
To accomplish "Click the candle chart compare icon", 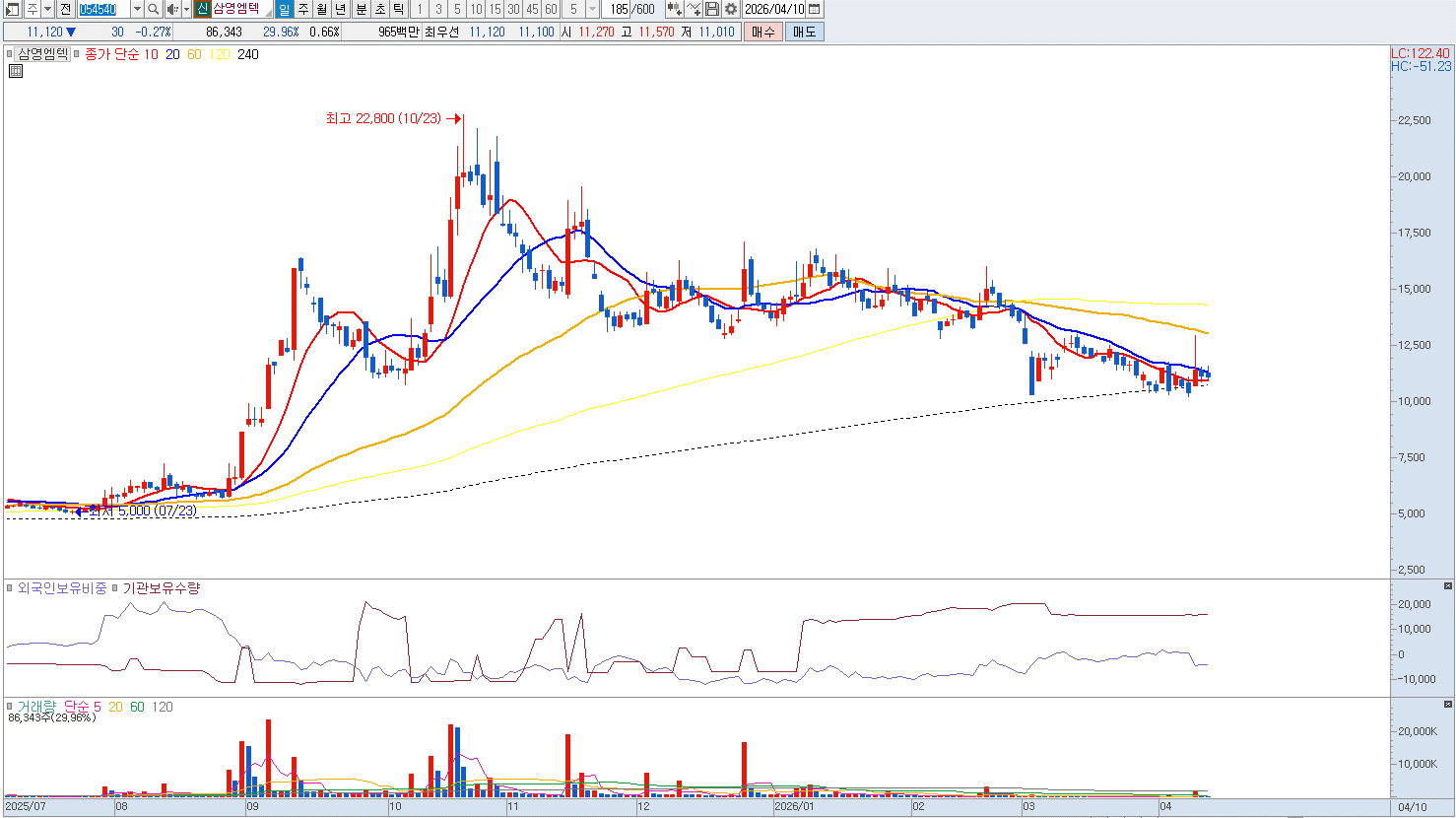I will tap(675, 9).
